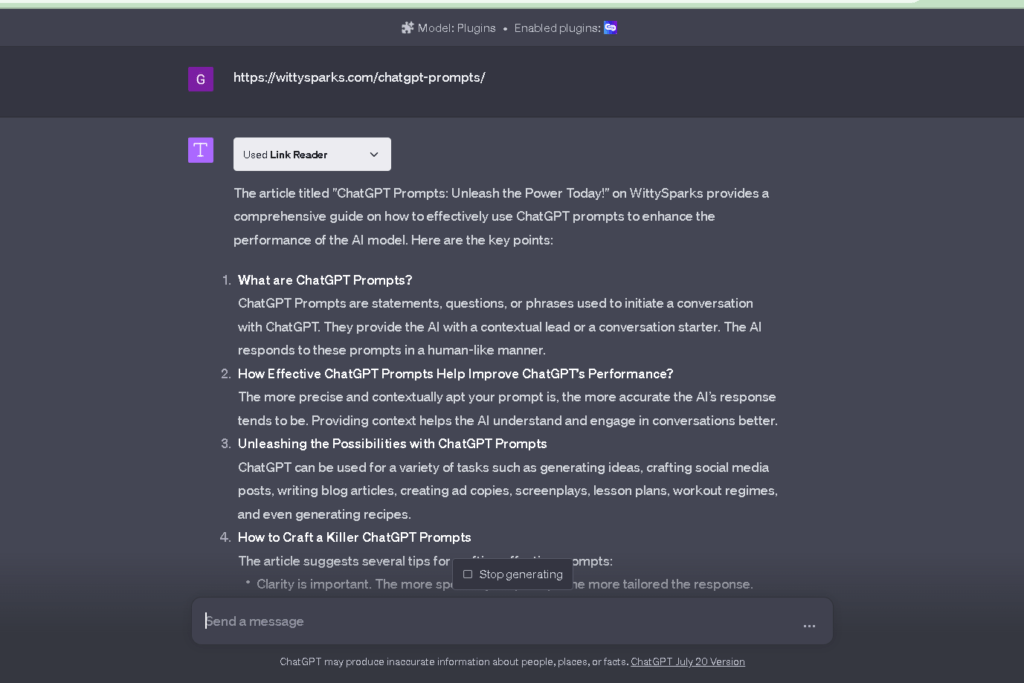Click the purple G user avatar
1024x683 pixels.
[200, 78]
